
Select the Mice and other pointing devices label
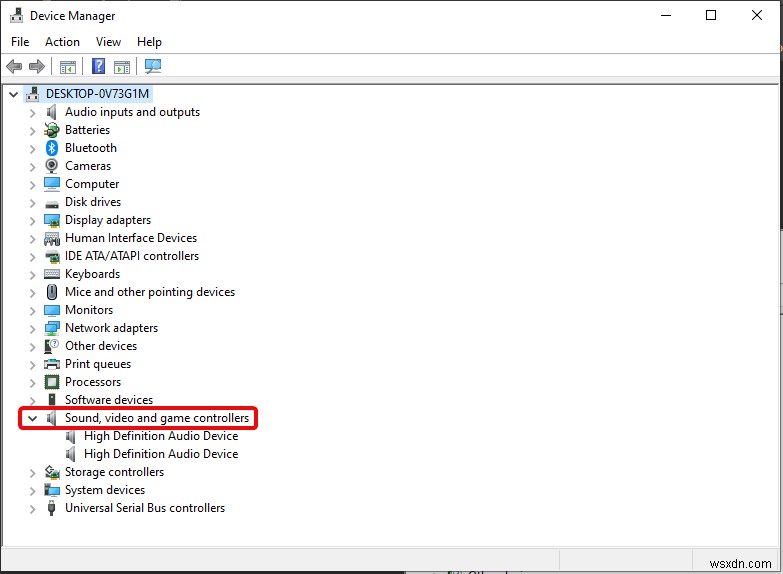[150, 292]
